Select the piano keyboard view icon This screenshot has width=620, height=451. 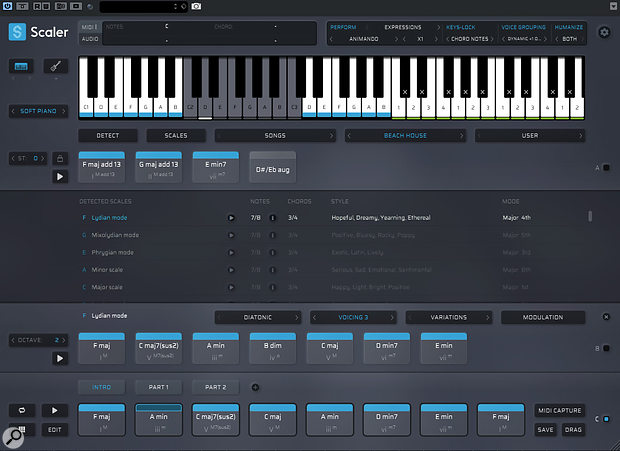tap(20, 66)
